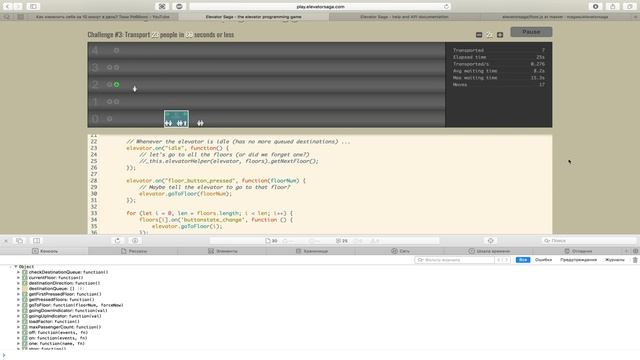
Task: Click Safari share icon
Action: (613, 7)
